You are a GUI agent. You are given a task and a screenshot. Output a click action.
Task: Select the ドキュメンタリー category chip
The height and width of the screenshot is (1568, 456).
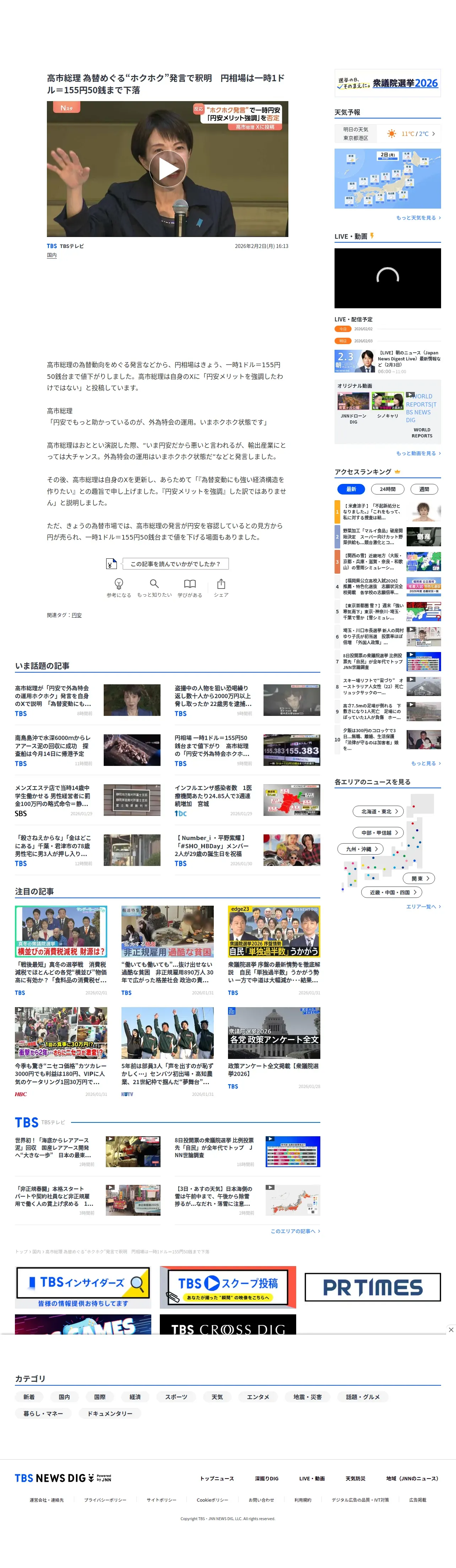(110, 1413)
